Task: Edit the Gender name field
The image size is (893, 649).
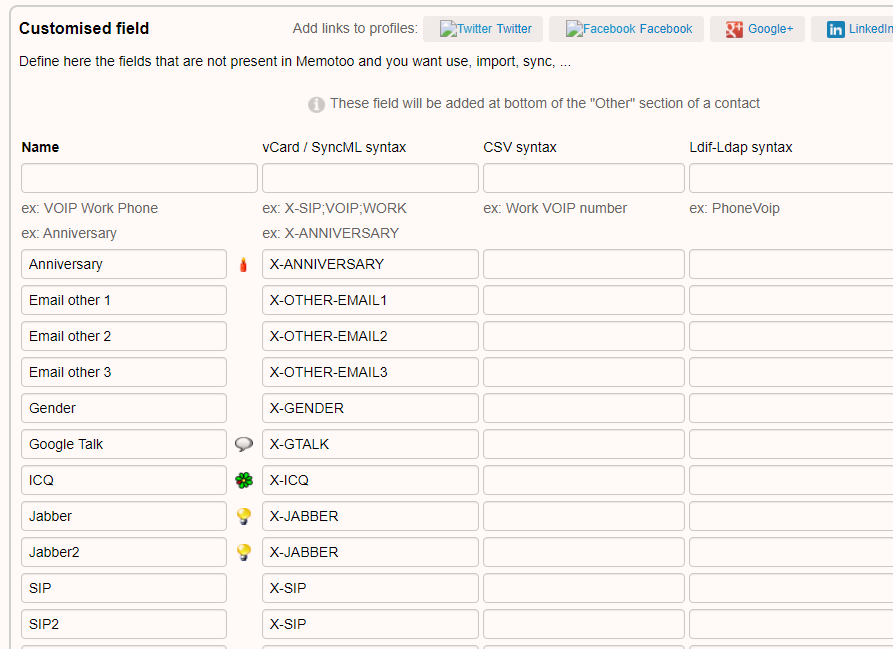Action: click(x=124, y=408)
